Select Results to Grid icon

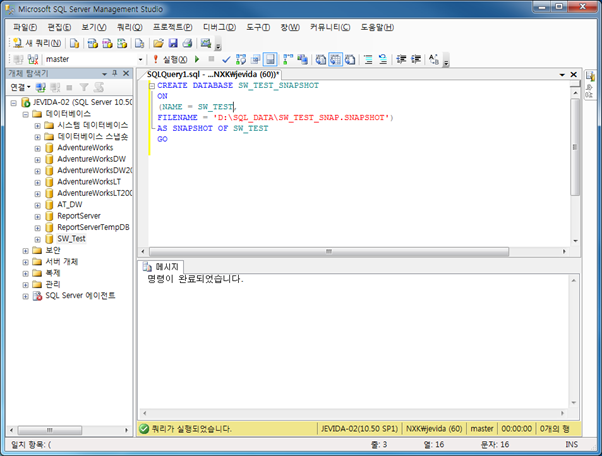[x=335, y=59]
